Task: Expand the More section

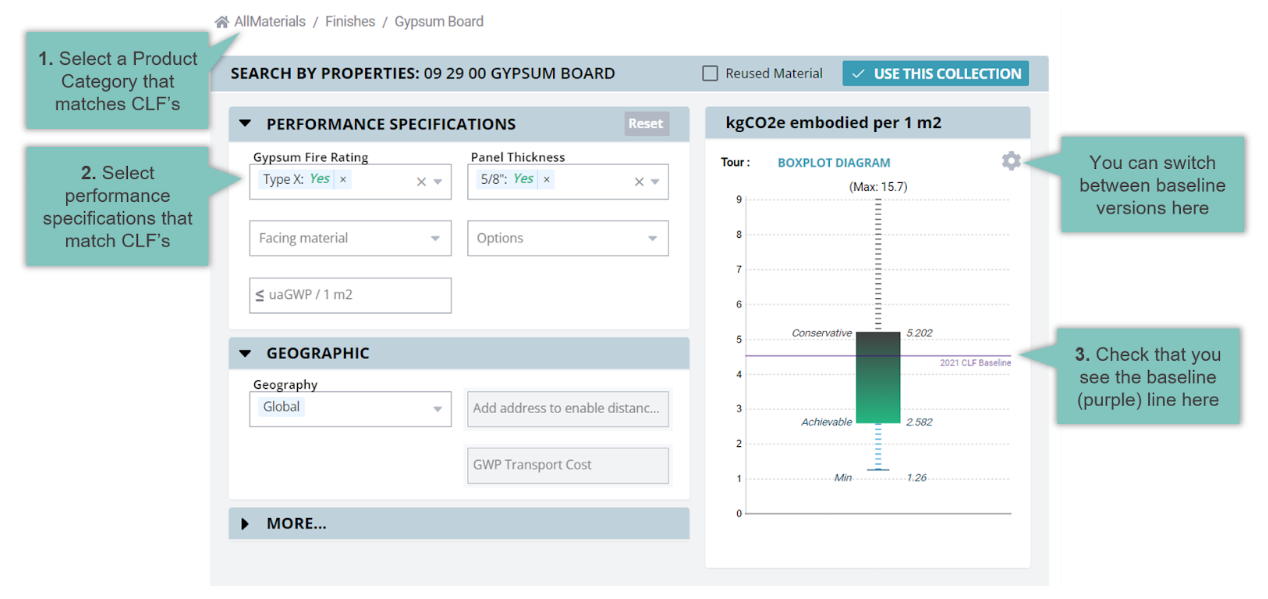Action: [x=246, y=524]
